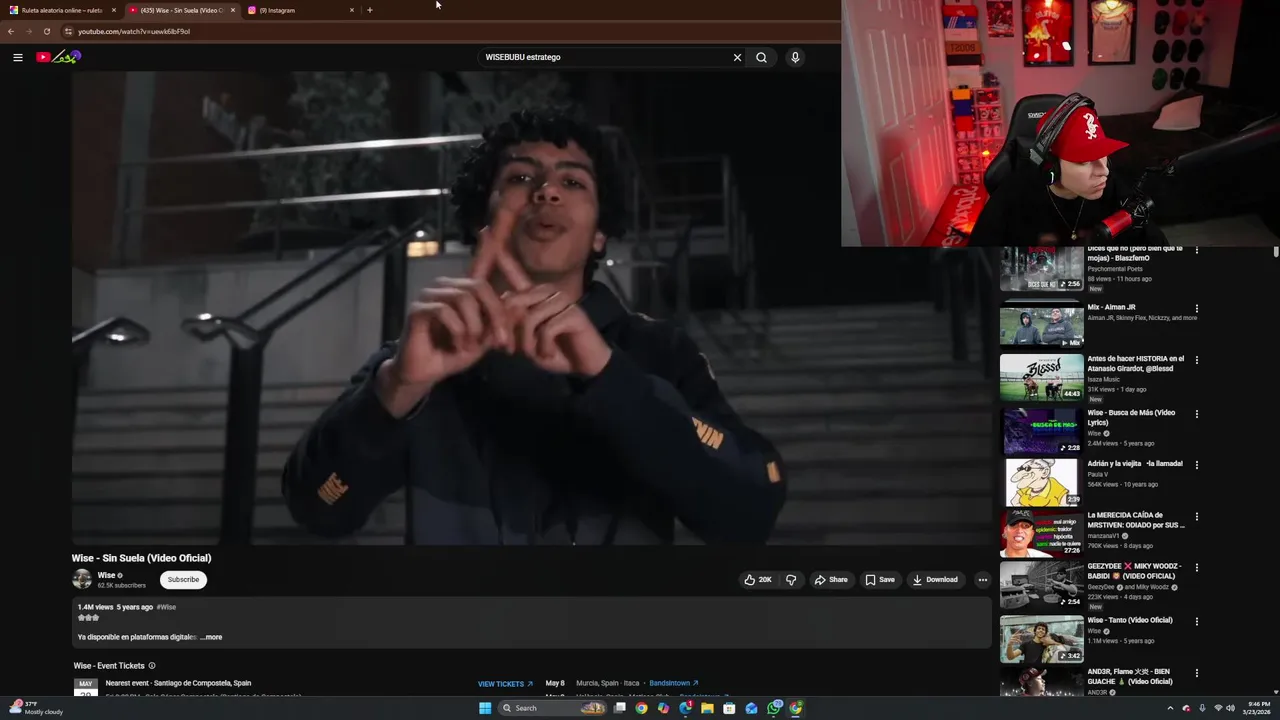Open options for La MERECIDA CAÍDA video
Viewport: 1280px width, 720px height.
coord(1196,517)
